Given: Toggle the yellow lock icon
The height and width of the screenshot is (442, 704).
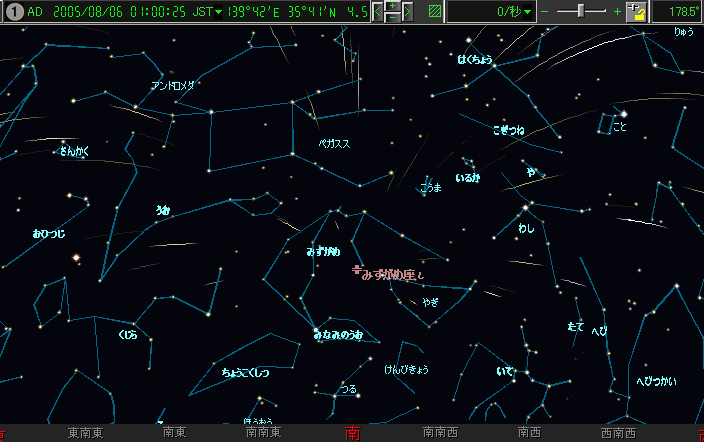Looking at the screenshot, I should [636, 12].
